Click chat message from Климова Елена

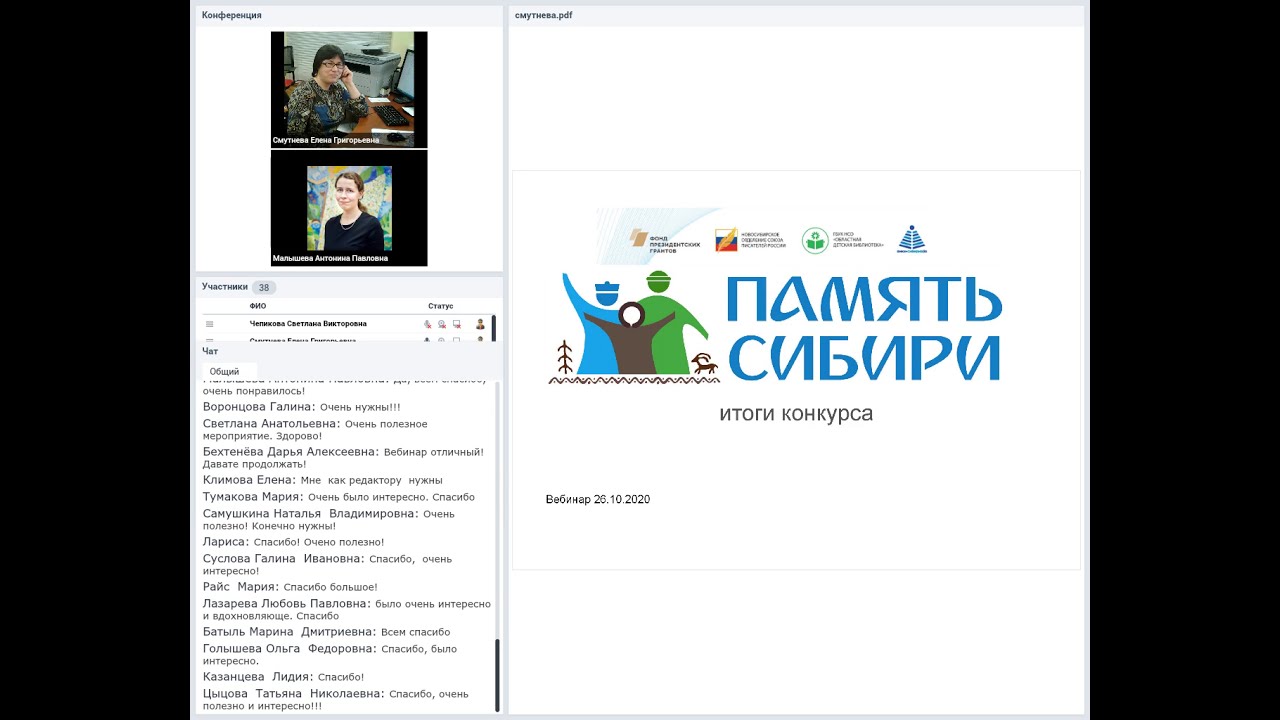(x=323, y=480)
